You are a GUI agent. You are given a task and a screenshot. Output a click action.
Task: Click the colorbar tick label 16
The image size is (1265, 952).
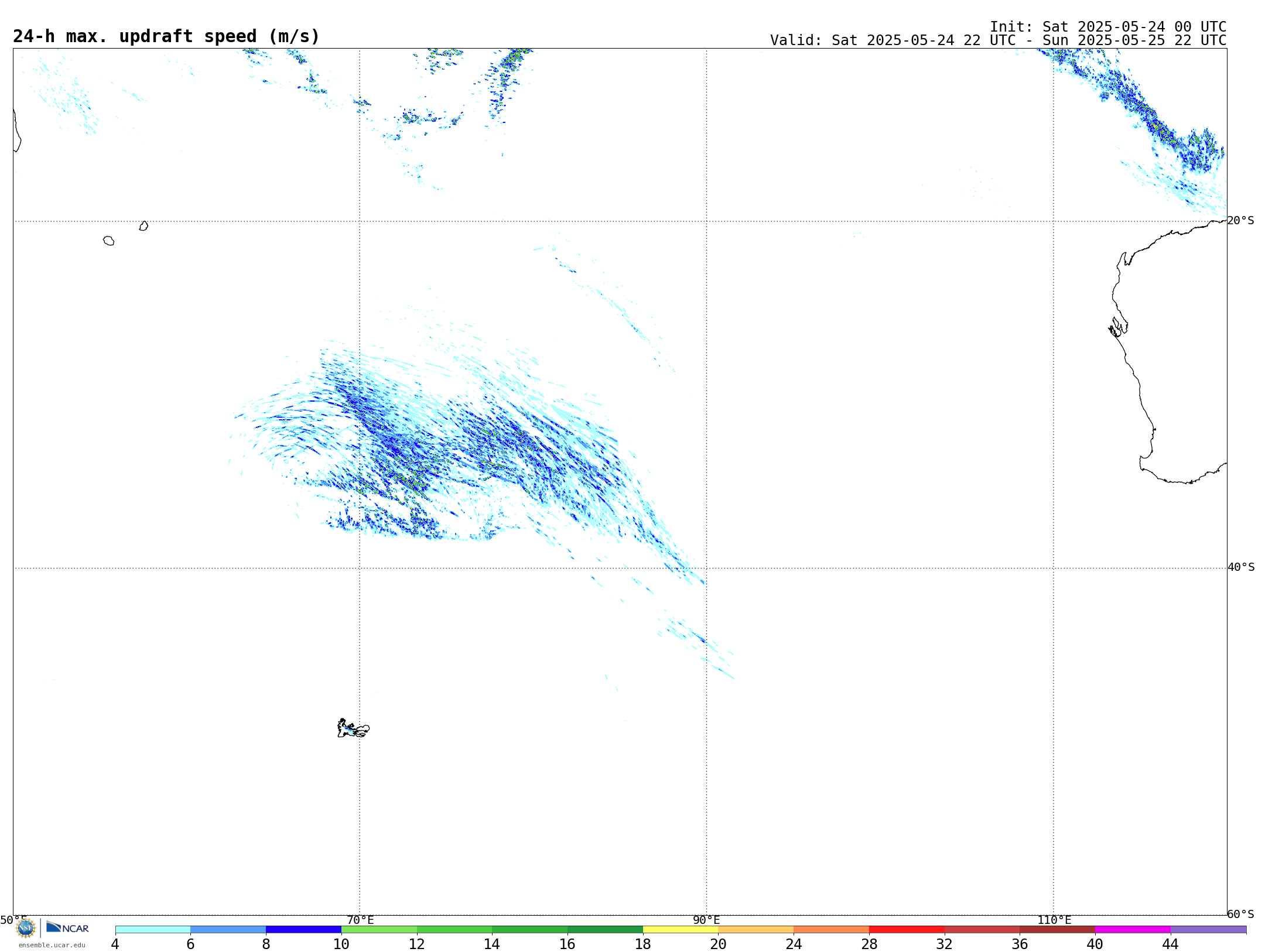[x=567, y=944]
